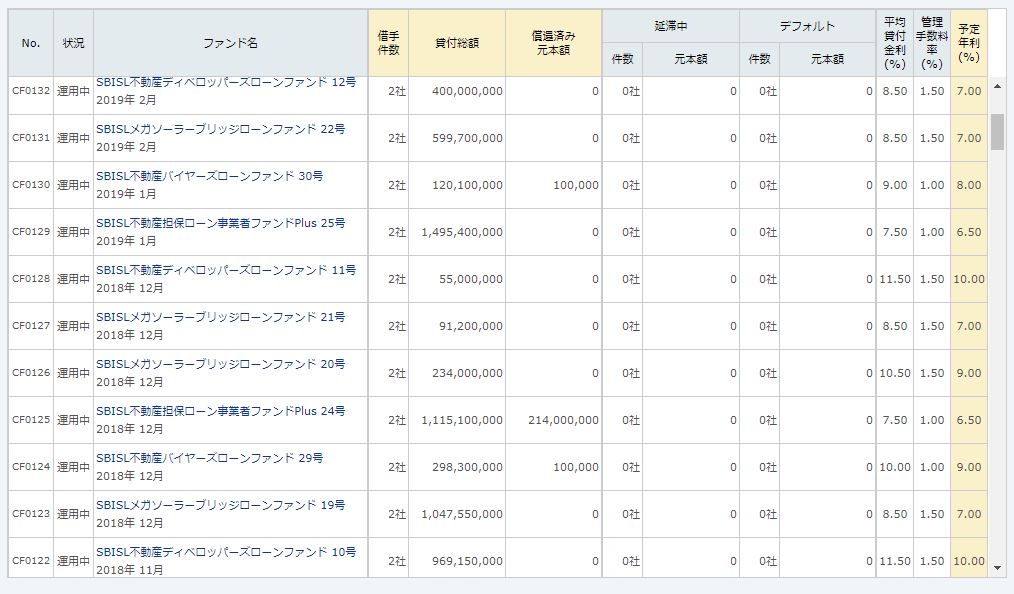Click the 平均貸付金利(%) column header
Screen dimensions: 1014x594
894,43
